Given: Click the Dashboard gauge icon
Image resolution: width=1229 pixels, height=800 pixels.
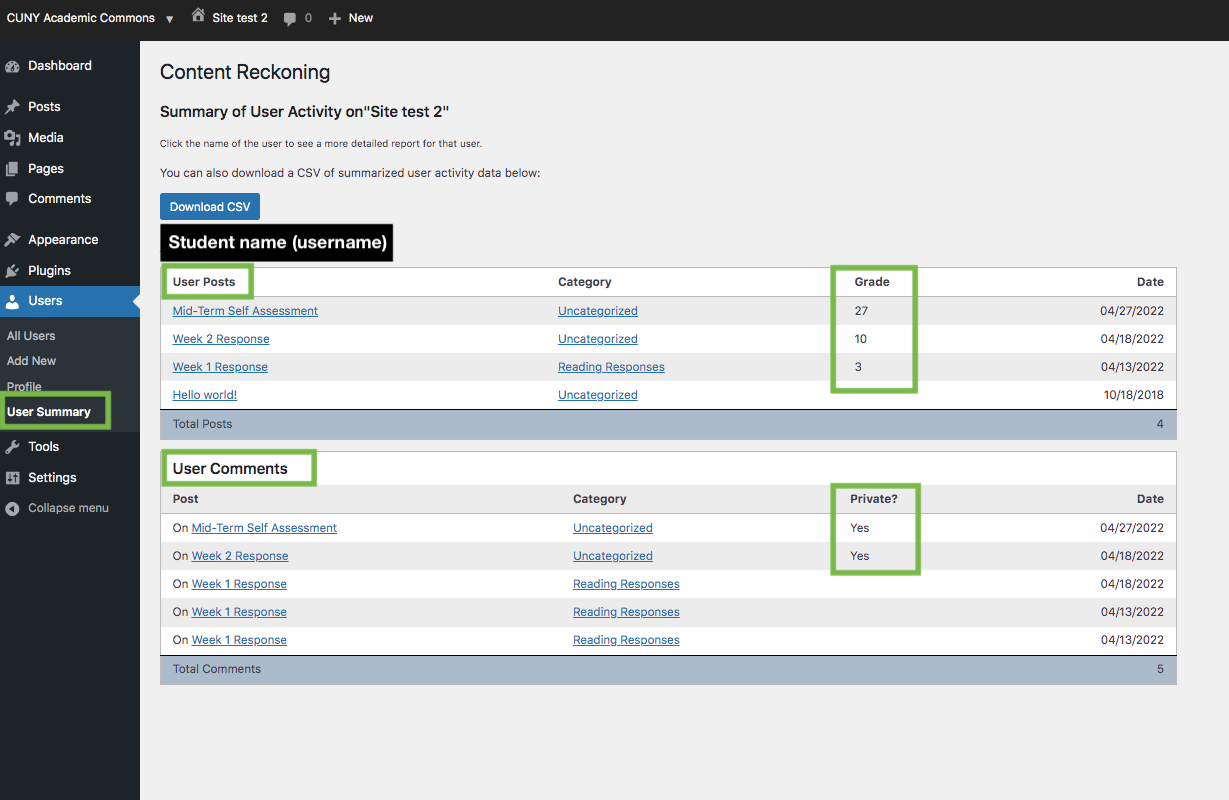Looking at the screenshot, I should (12, 66).
